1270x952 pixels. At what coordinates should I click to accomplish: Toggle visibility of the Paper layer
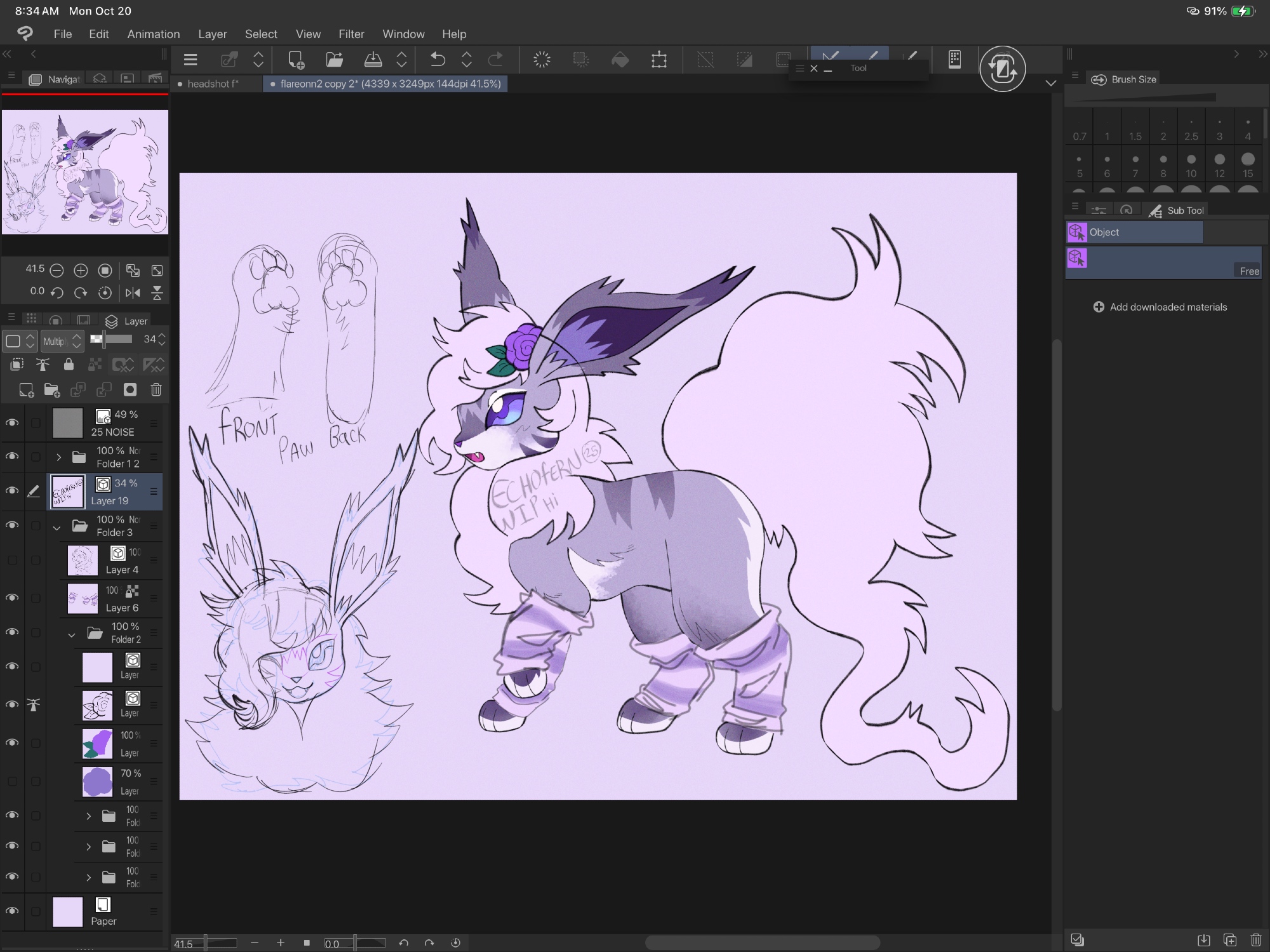pyautogui.click(x=12, y=911)
